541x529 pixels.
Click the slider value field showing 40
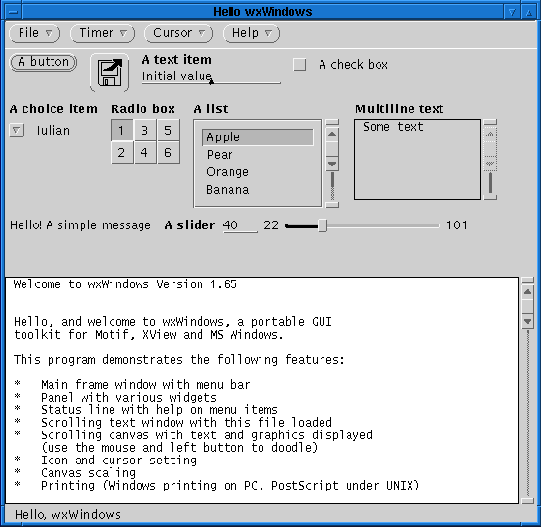pos(240,225)
